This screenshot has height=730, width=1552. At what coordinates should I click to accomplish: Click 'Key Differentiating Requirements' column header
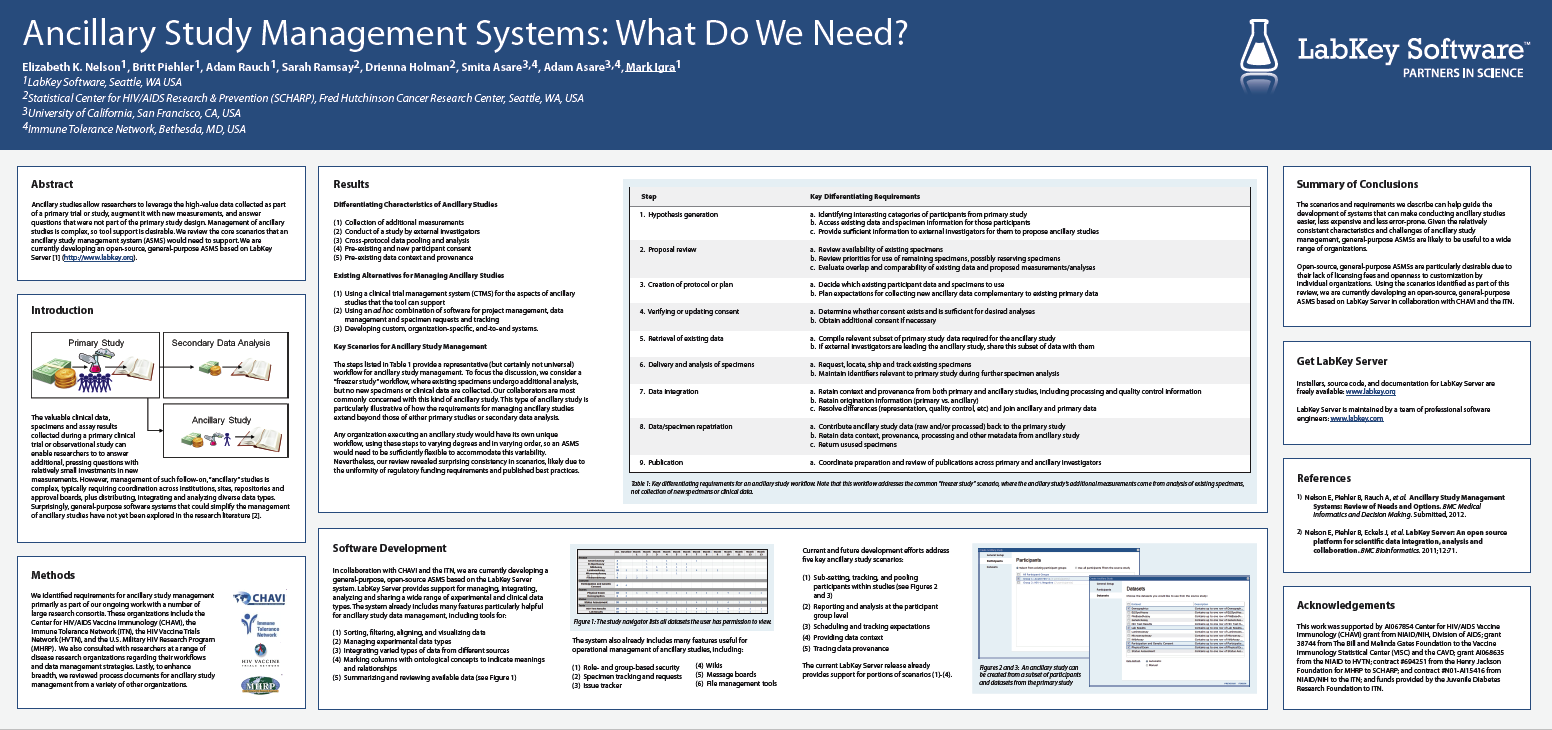(x=864, y=196)
